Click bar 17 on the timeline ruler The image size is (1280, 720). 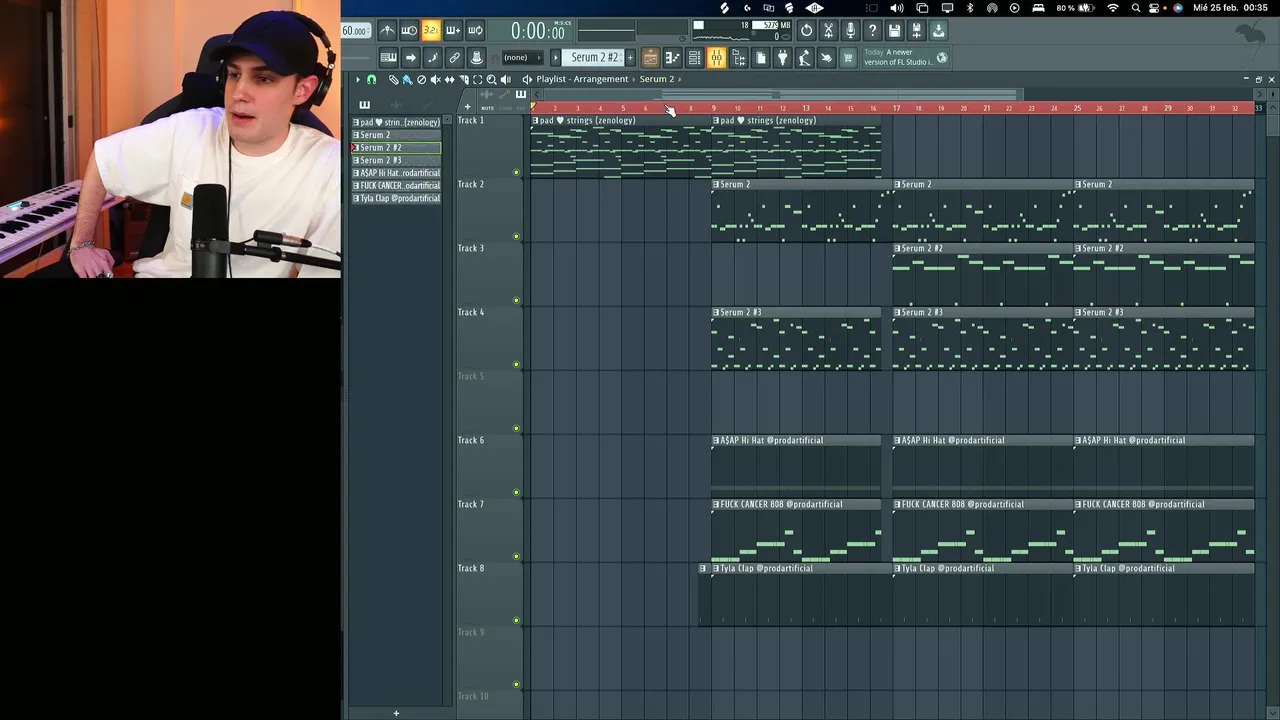point(896,108)
